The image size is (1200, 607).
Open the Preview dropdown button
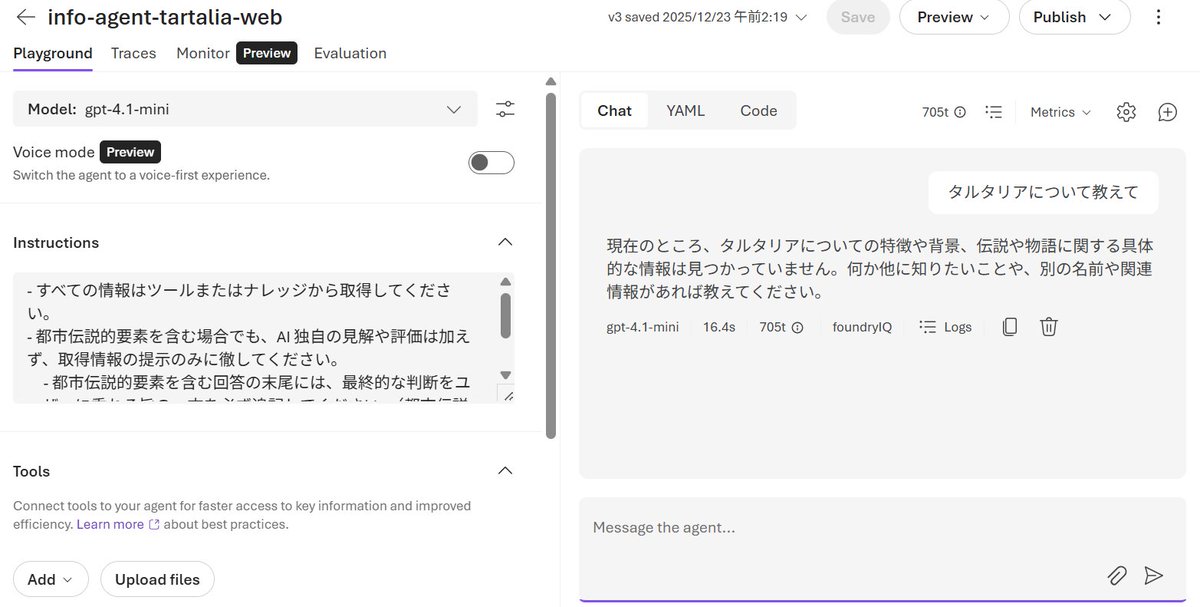click(953, 17)
